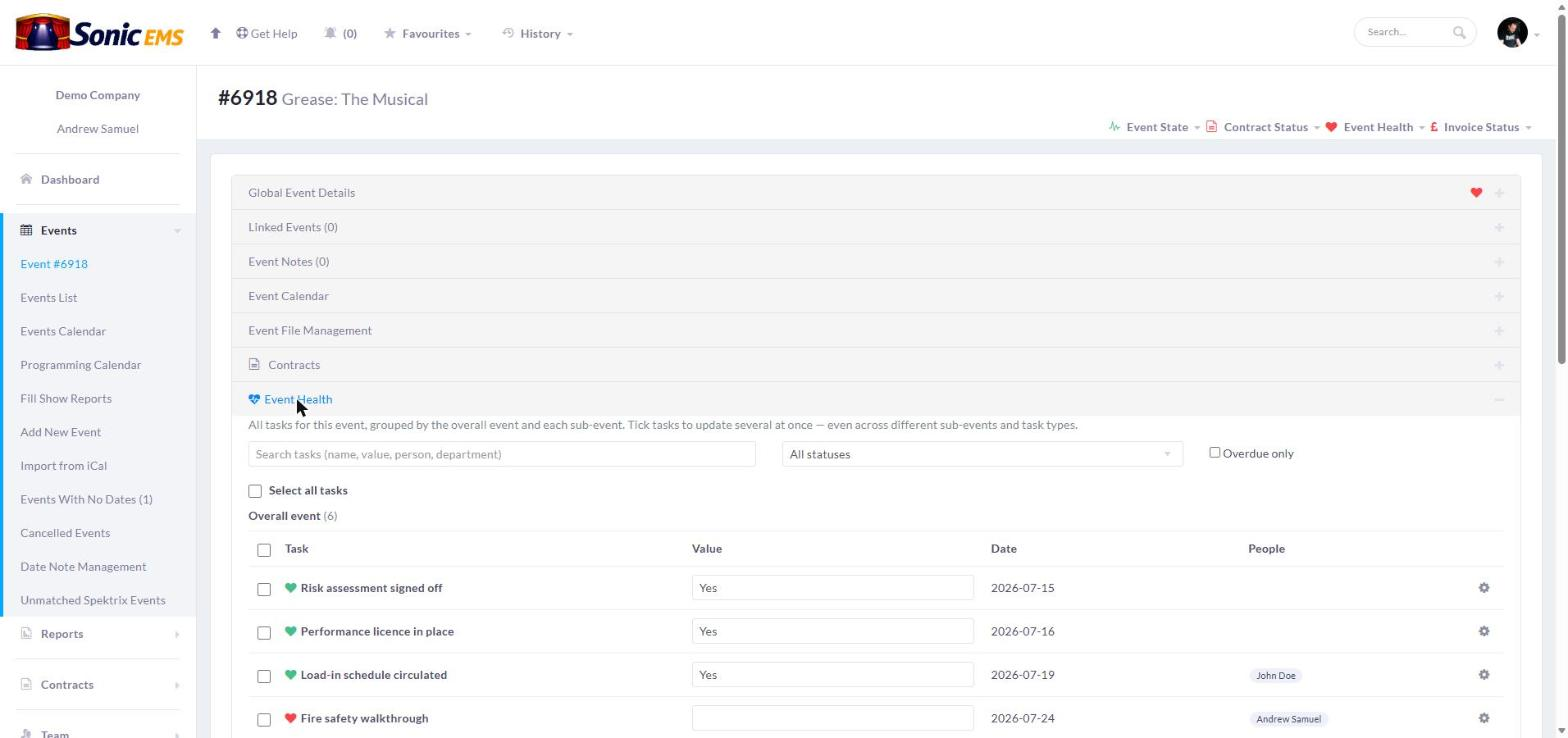The height and width of the screenshot is (738, 1568).
Task: Open the Event State dropdown
Action: click(x=1155, y=127)
